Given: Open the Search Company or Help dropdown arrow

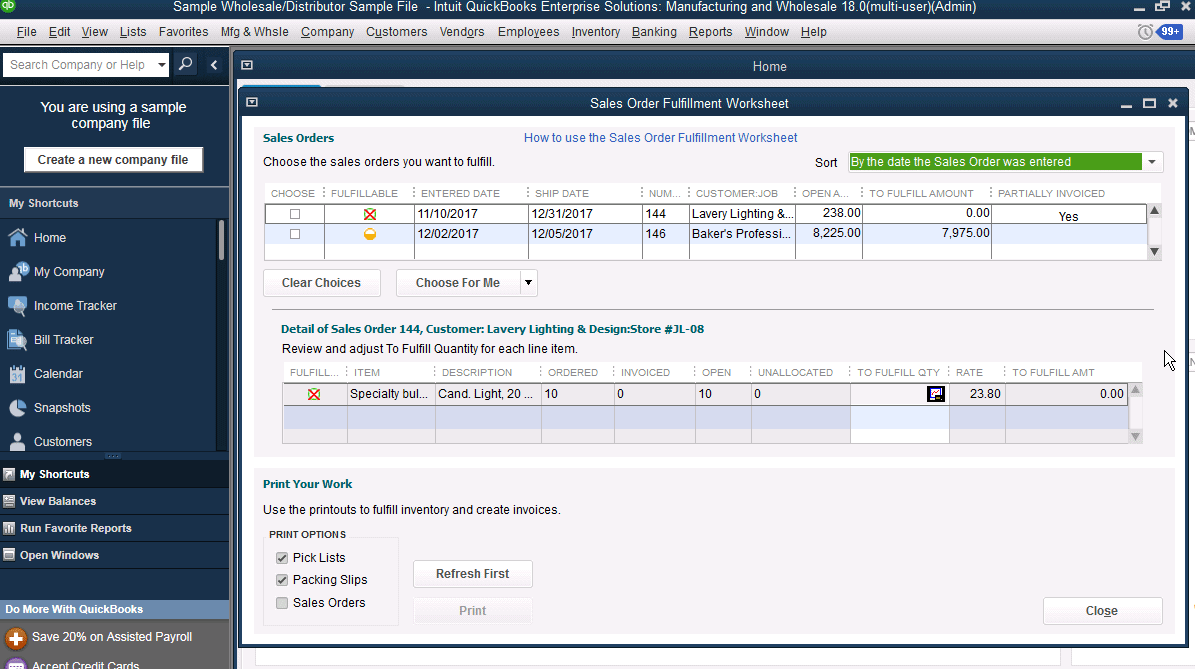Looking at the screenshot, I should pyautogui.click(x=162, y=65).
